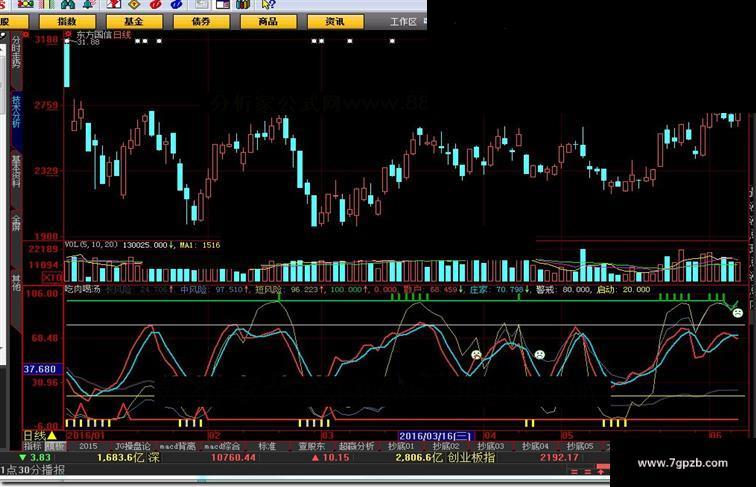The width and height of the screenshot is (756, 487).
Task: Click the books library toolbar icon
Action: (243, 4)
